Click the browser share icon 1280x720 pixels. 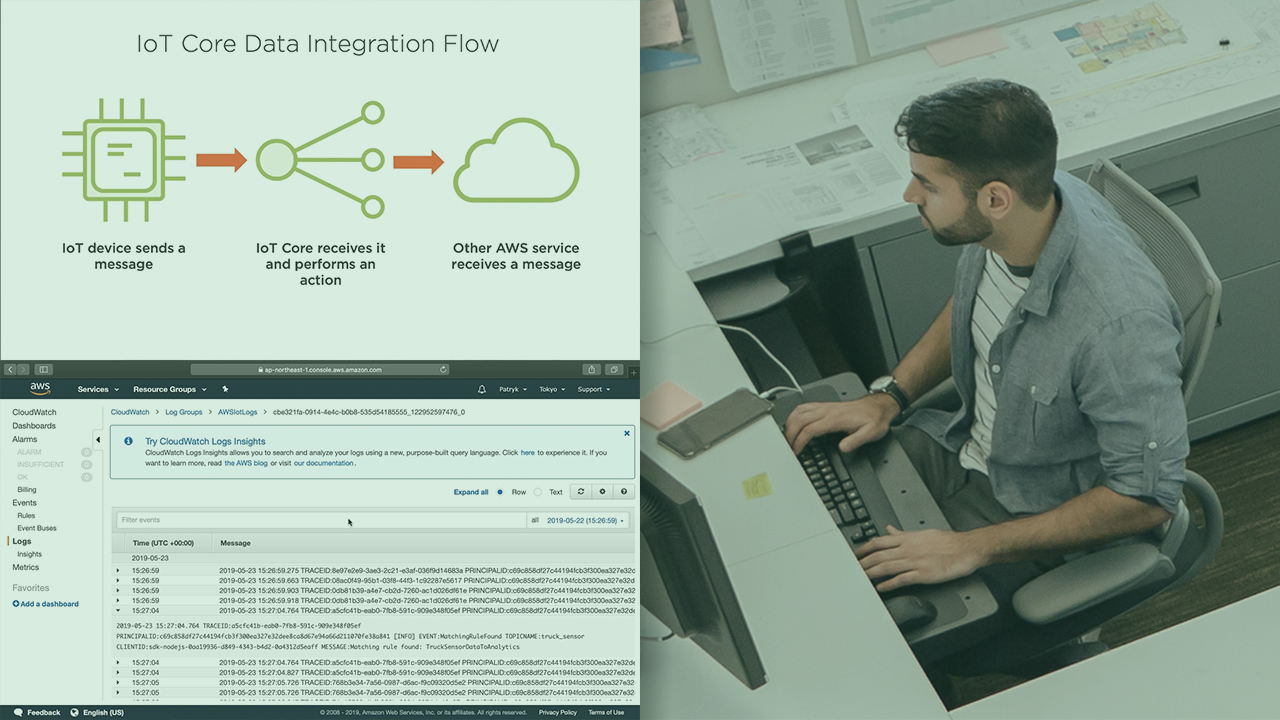point(592,369)
